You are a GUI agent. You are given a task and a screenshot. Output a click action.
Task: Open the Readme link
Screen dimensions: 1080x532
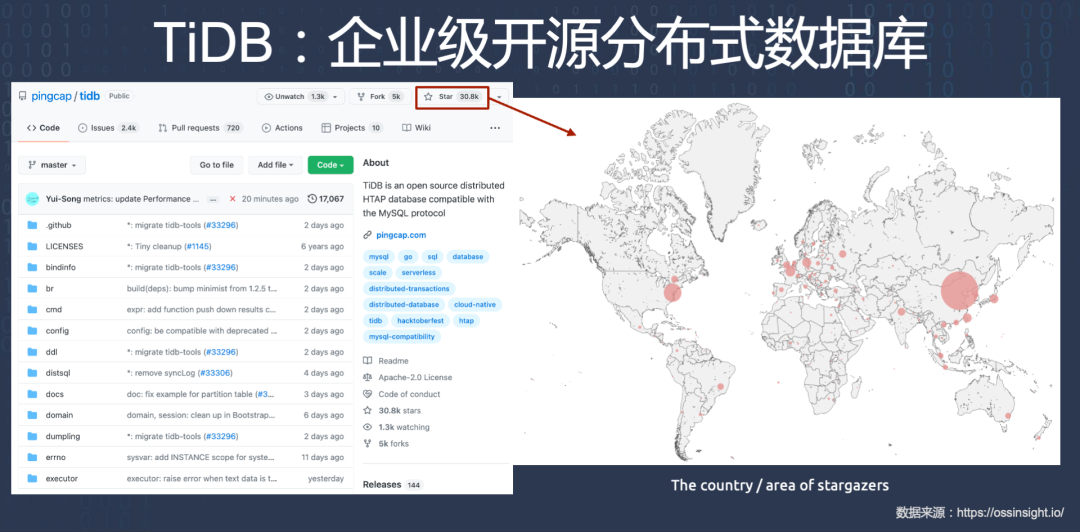click(x=386, y=361)
